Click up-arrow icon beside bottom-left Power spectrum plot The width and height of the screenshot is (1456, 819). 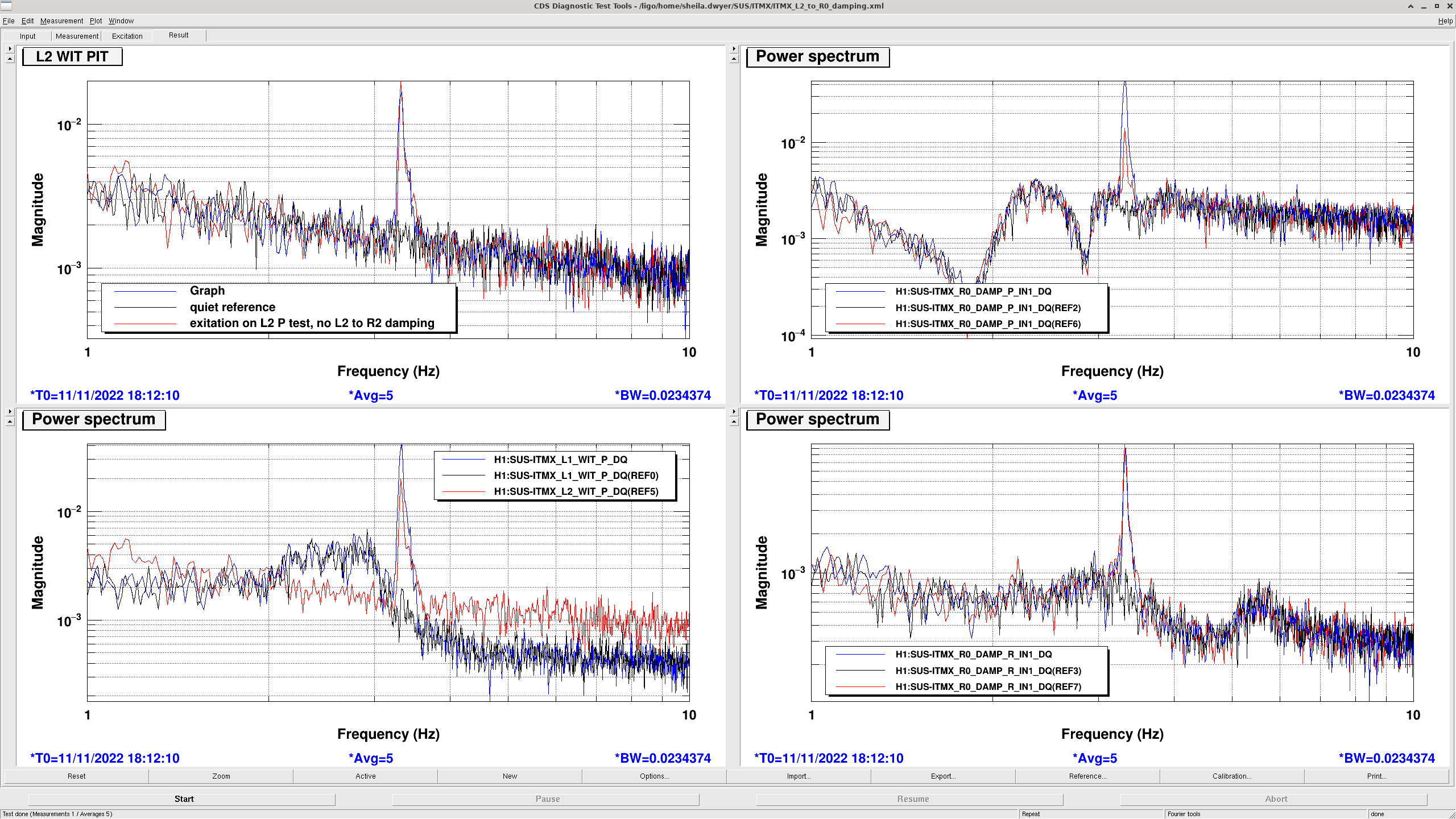10,421
